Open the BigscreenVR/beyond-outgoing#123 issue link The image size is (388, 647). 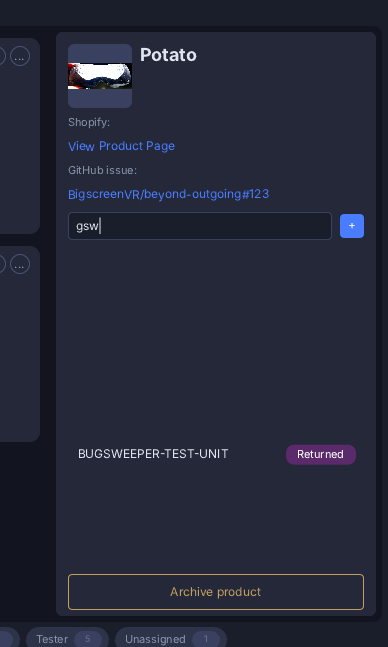168,194
